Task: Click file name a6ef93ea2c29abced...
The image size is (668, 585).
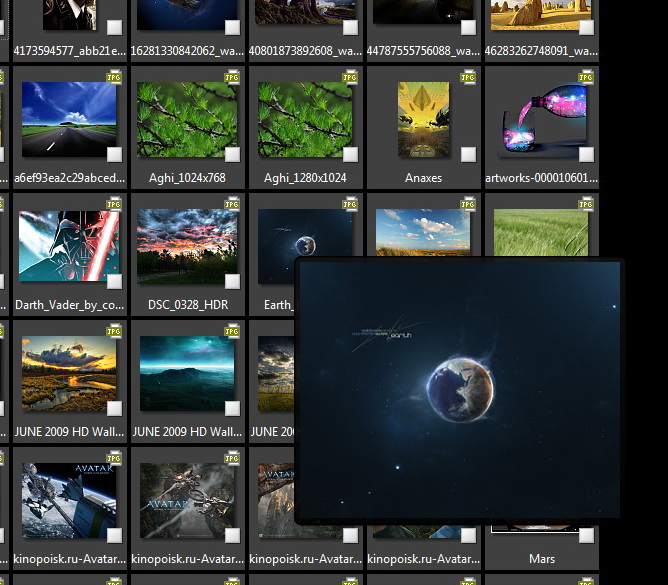Action: coord(69,178)
